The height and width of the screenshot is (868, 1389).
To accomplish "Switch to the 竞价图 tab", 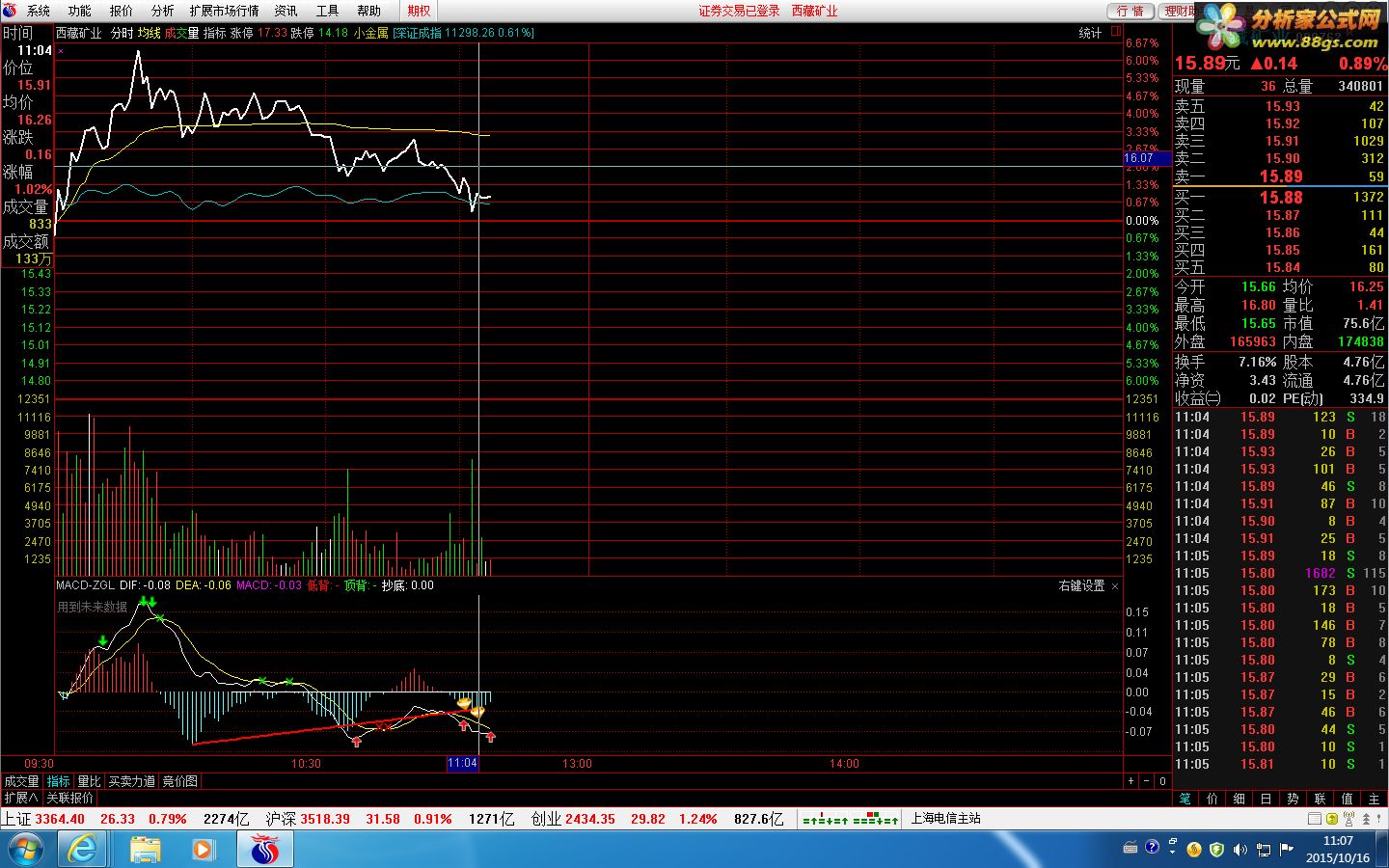I will (179, 781).
